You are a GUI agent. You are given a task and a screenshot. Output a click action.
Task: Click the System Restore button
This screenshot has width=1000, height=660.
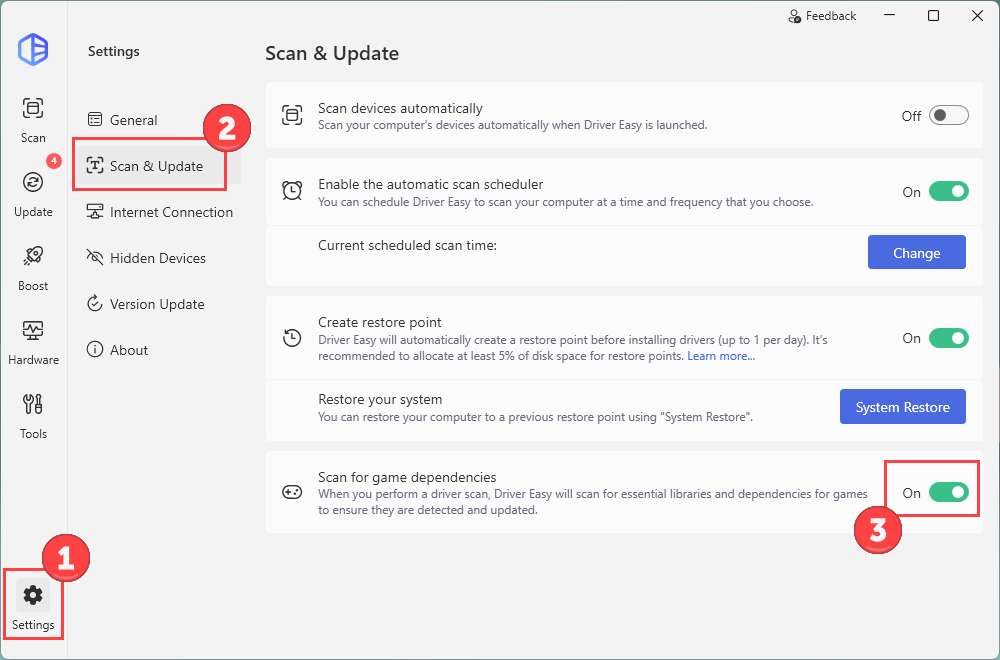click(902, 407)
